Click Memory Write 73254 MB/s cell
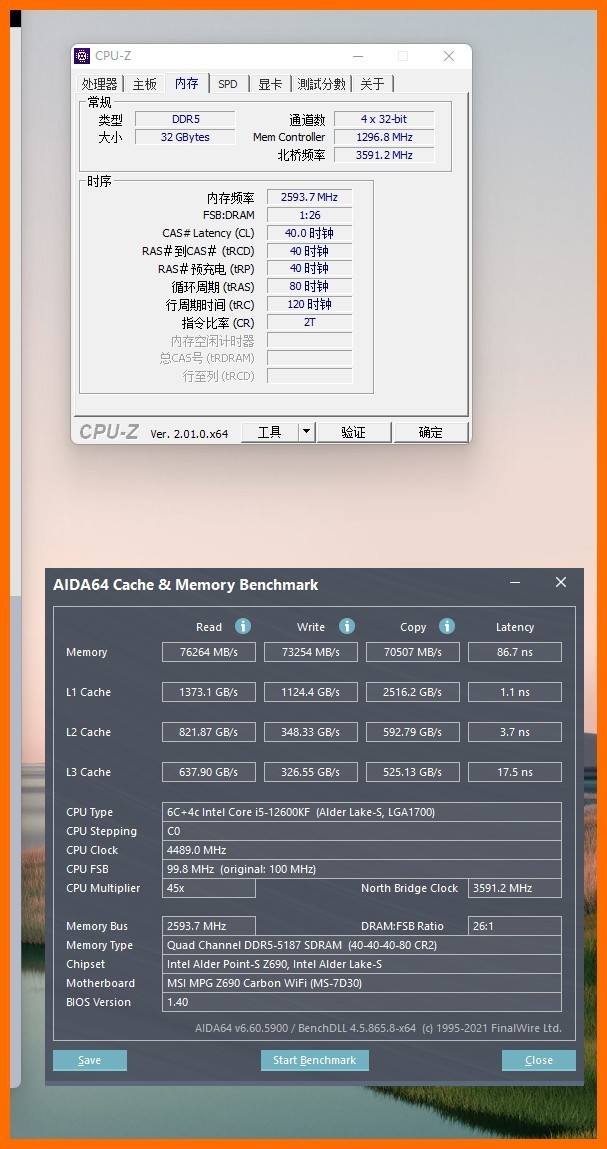The image size is (607, 1149). pyautogui.click(x=311, y=651)
